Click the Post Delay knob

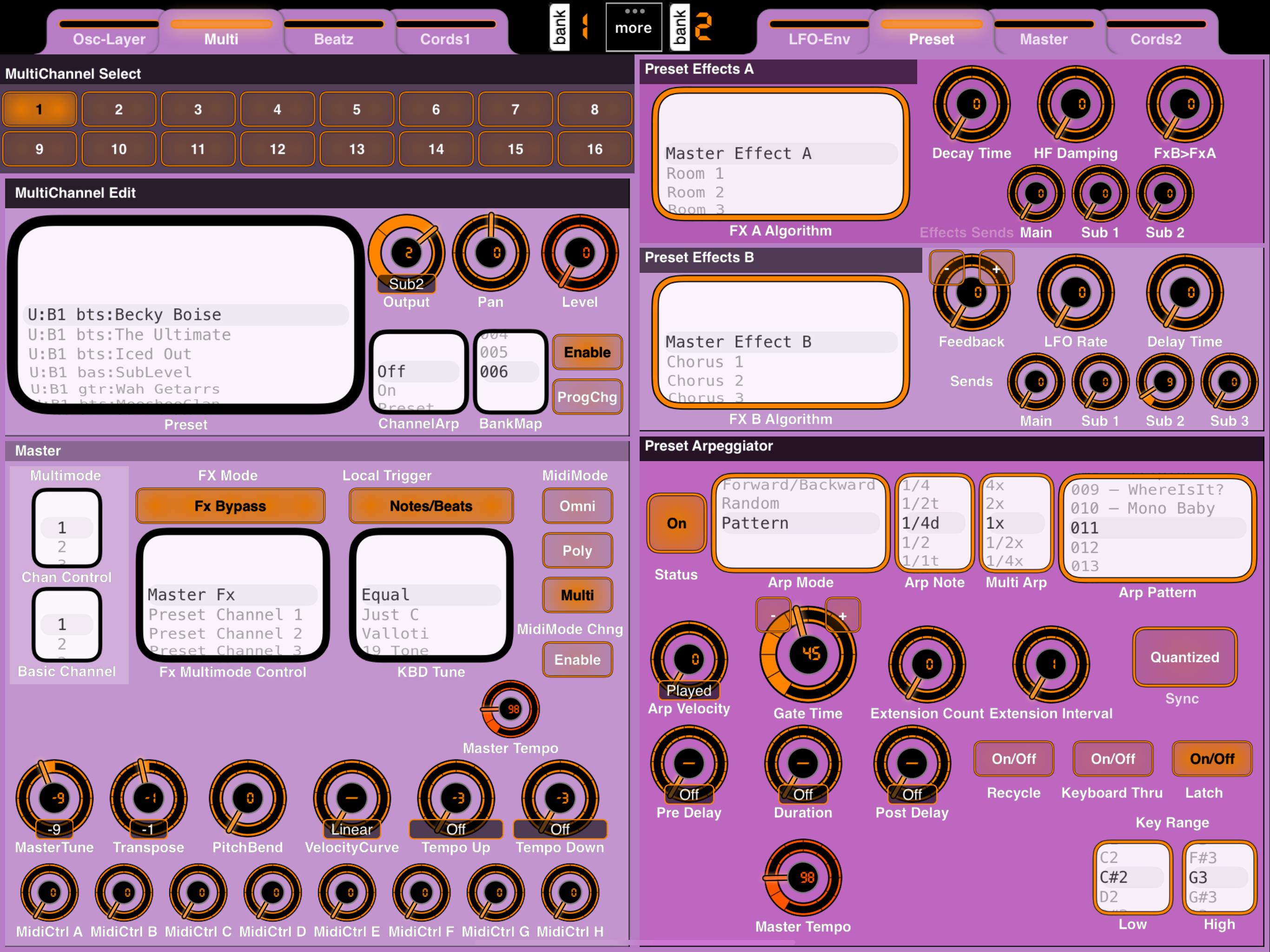(x=912, y=764)
